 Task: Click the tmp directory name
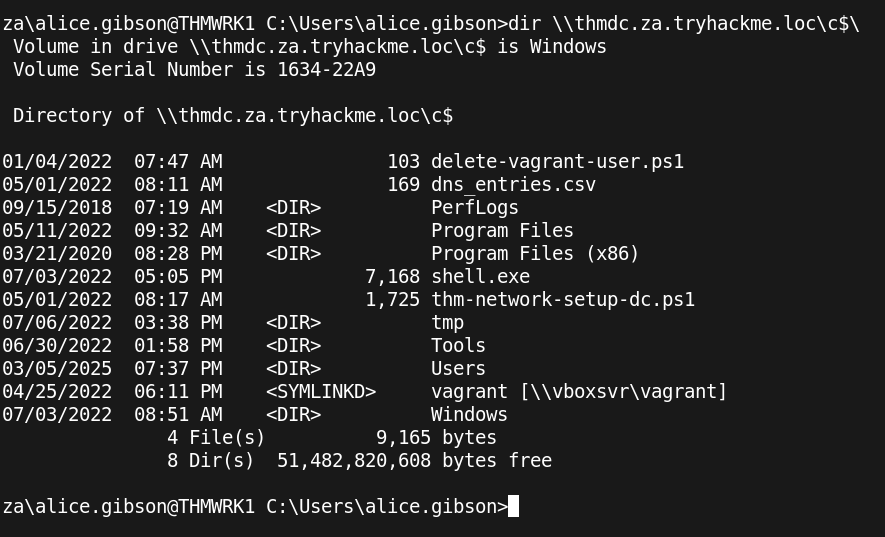447,323
